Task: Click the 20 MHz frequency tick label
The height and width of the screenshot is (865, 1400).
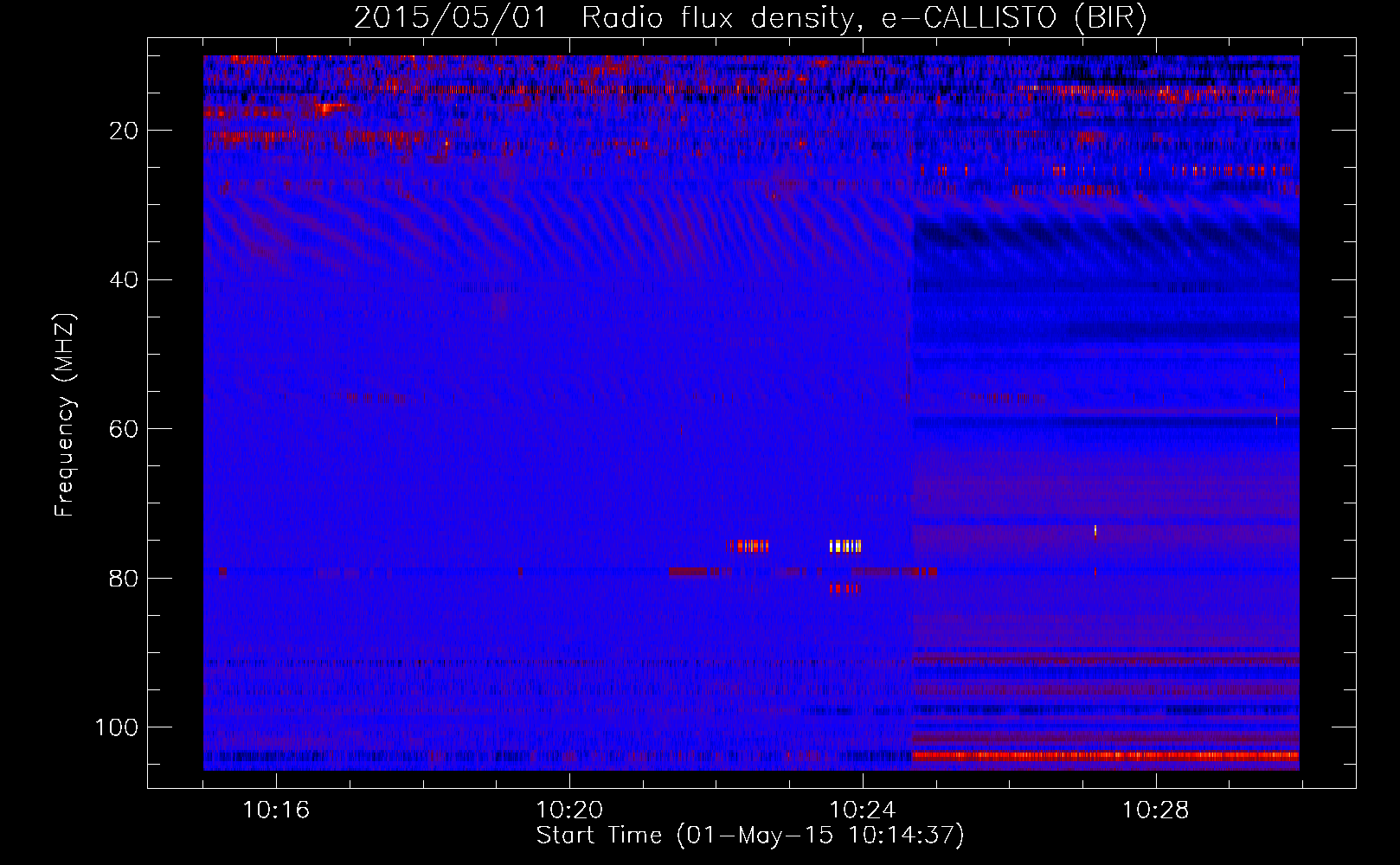Action: [x=125, y=131]
